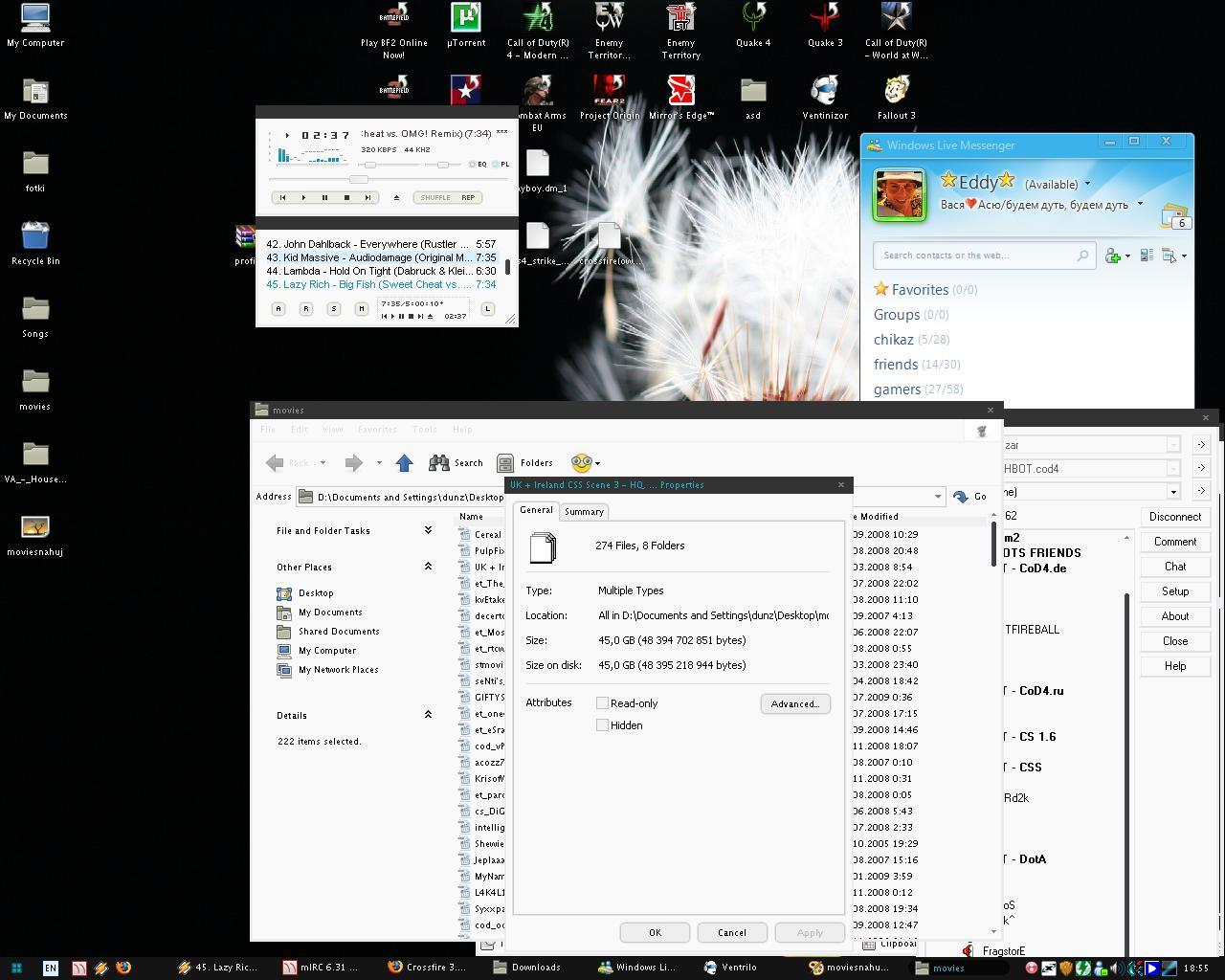Screen dimensions: 1225x980
Task: Click the Winamp balance slider
Action: coord(443,165)
